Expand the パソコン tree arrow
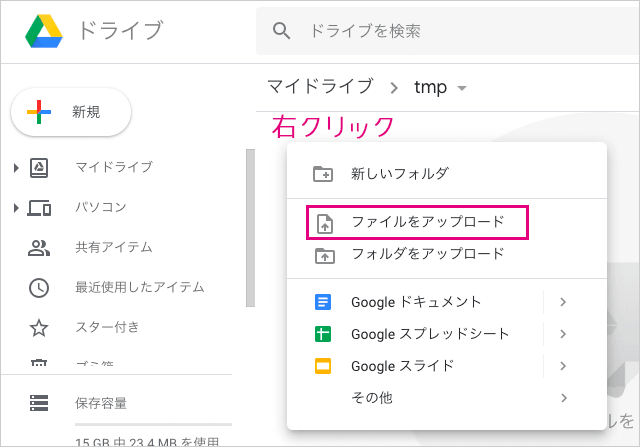 pos(16,208)
